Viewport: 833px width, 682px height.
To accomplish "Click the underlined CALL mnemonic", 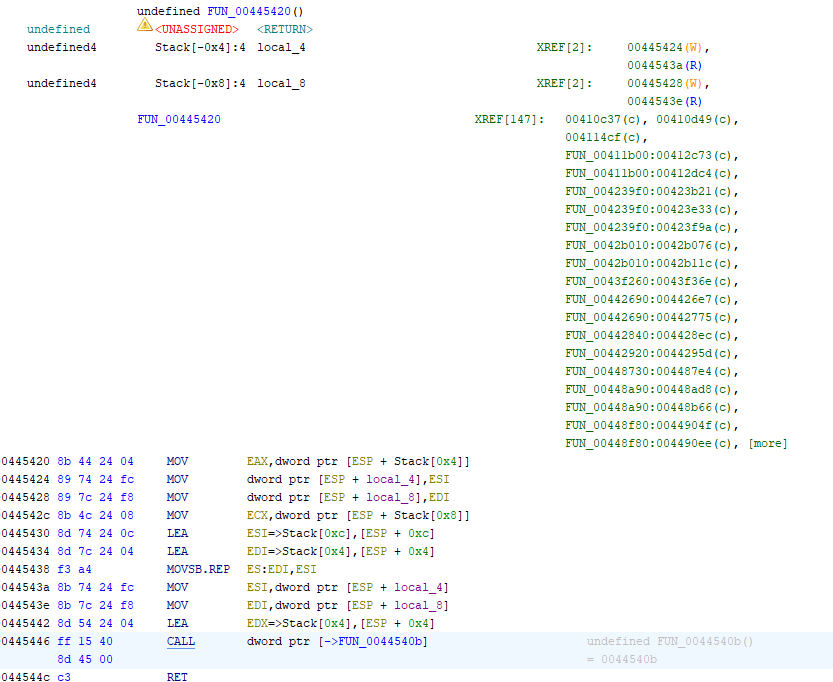I will pos(181,642).
